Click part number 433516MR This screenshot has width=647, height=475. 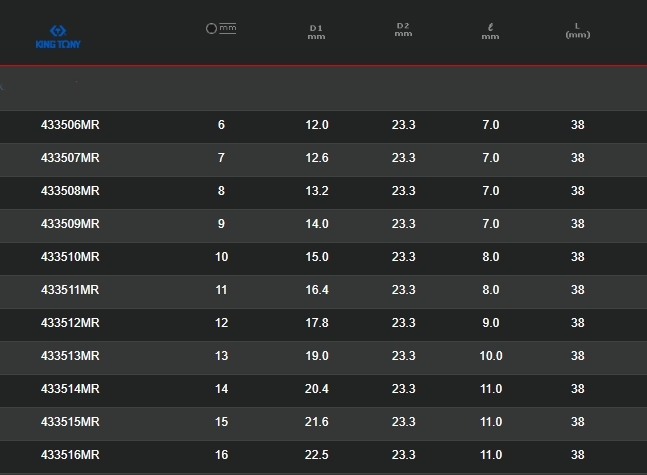70,455
